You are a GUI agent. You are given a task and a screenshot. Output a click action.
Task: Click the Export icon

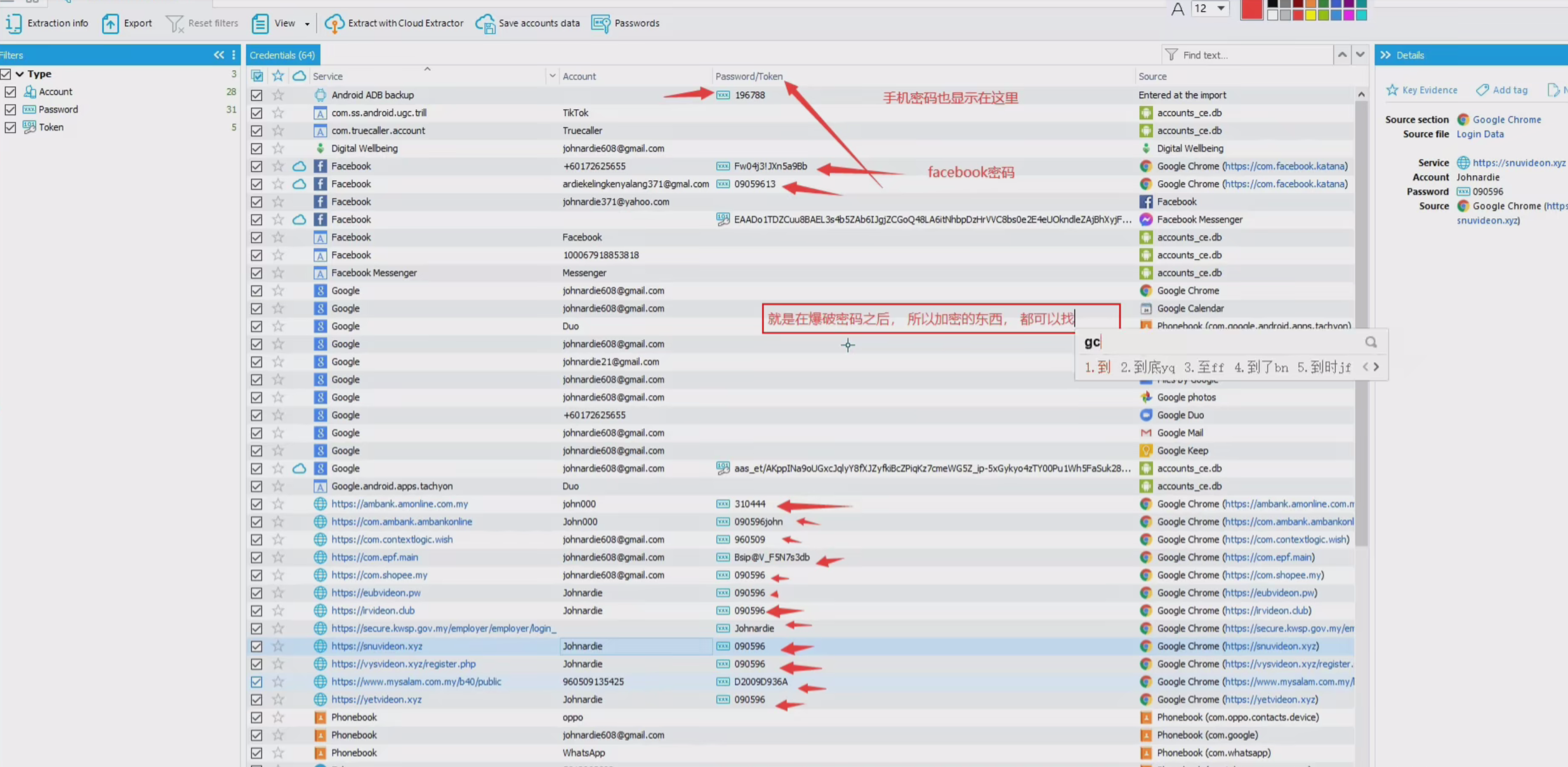click(110, 23)
